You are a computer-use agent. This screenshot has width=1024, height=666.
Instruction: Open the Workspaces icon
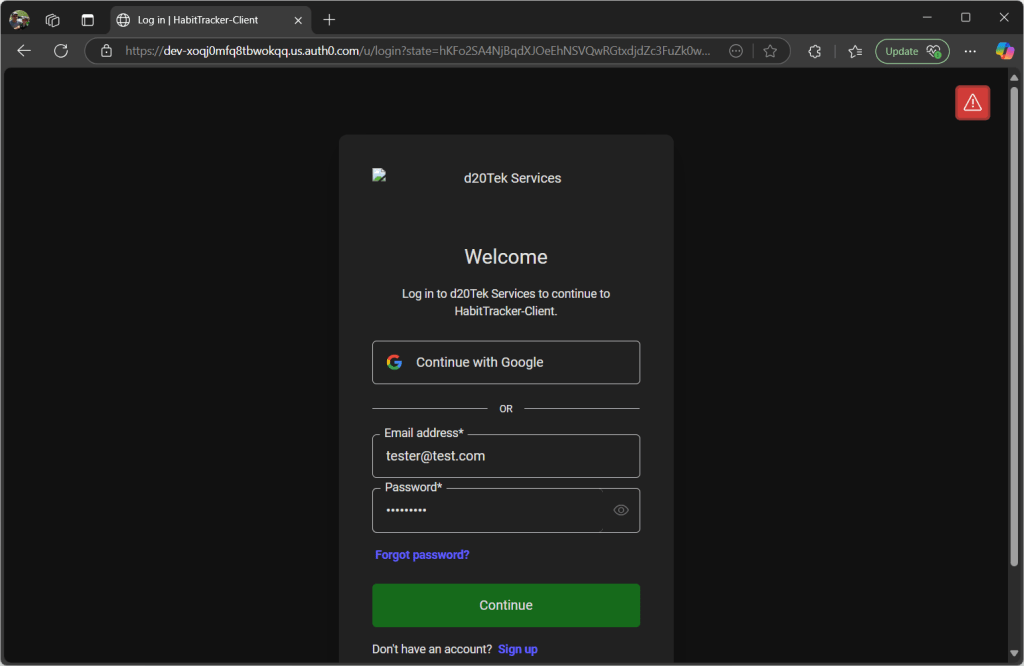tap(53, 20)
